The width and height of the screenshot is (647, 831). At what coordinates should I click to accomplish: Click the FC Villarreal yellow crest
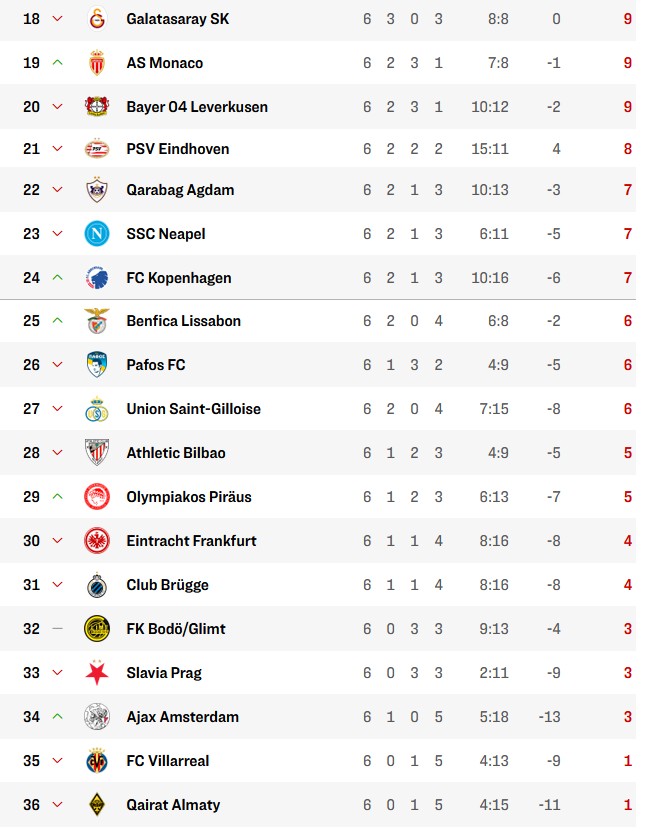[x=97, y=761]
